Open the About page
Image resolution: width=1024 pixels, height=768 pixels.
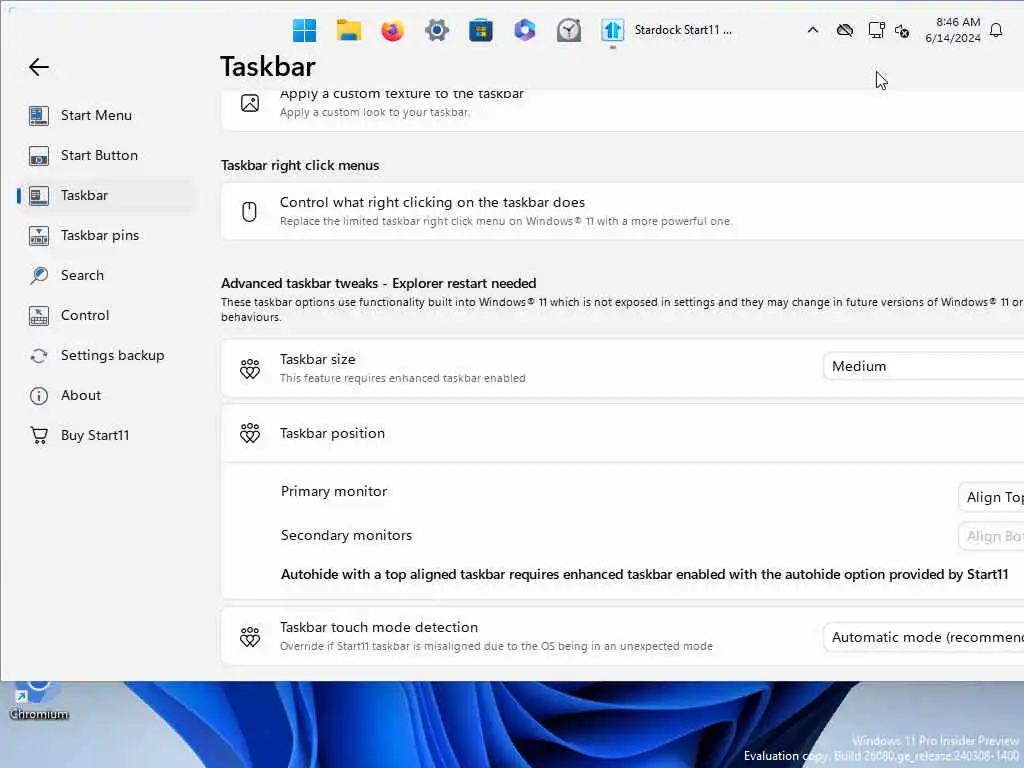click(105, 395)
